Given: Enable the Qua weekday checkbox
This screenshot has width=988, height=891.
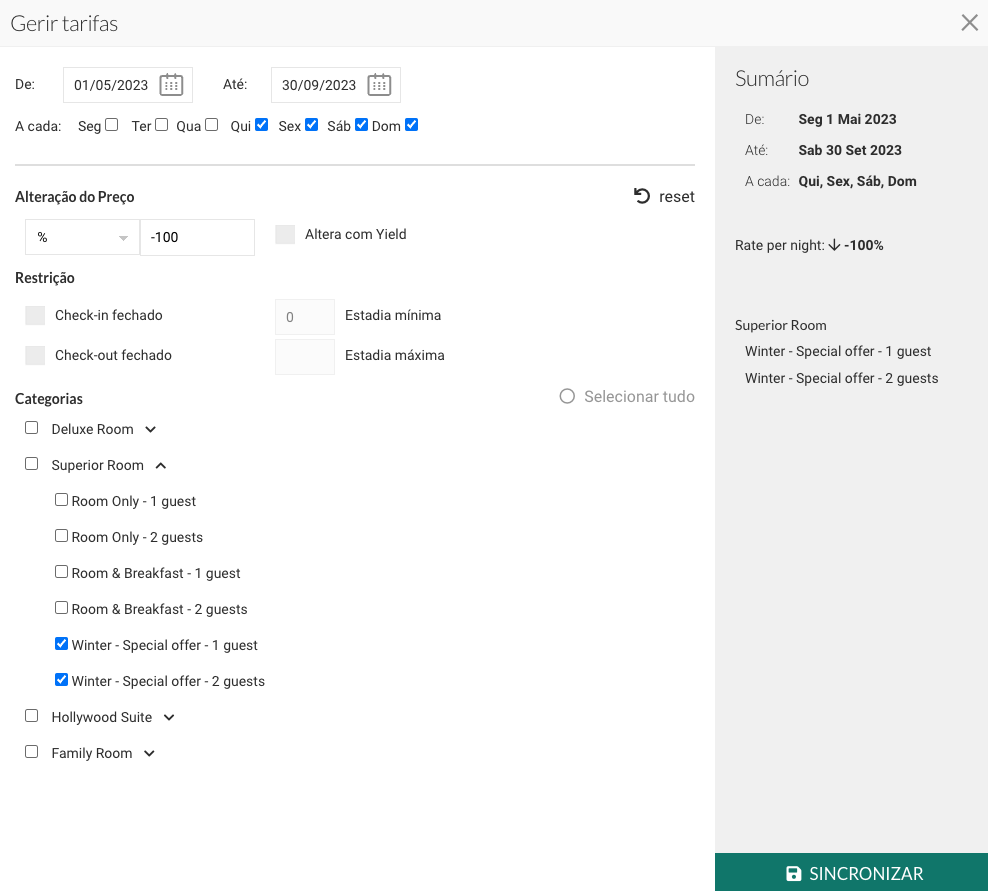Looking at the screenshot, I should pos(212,125).
